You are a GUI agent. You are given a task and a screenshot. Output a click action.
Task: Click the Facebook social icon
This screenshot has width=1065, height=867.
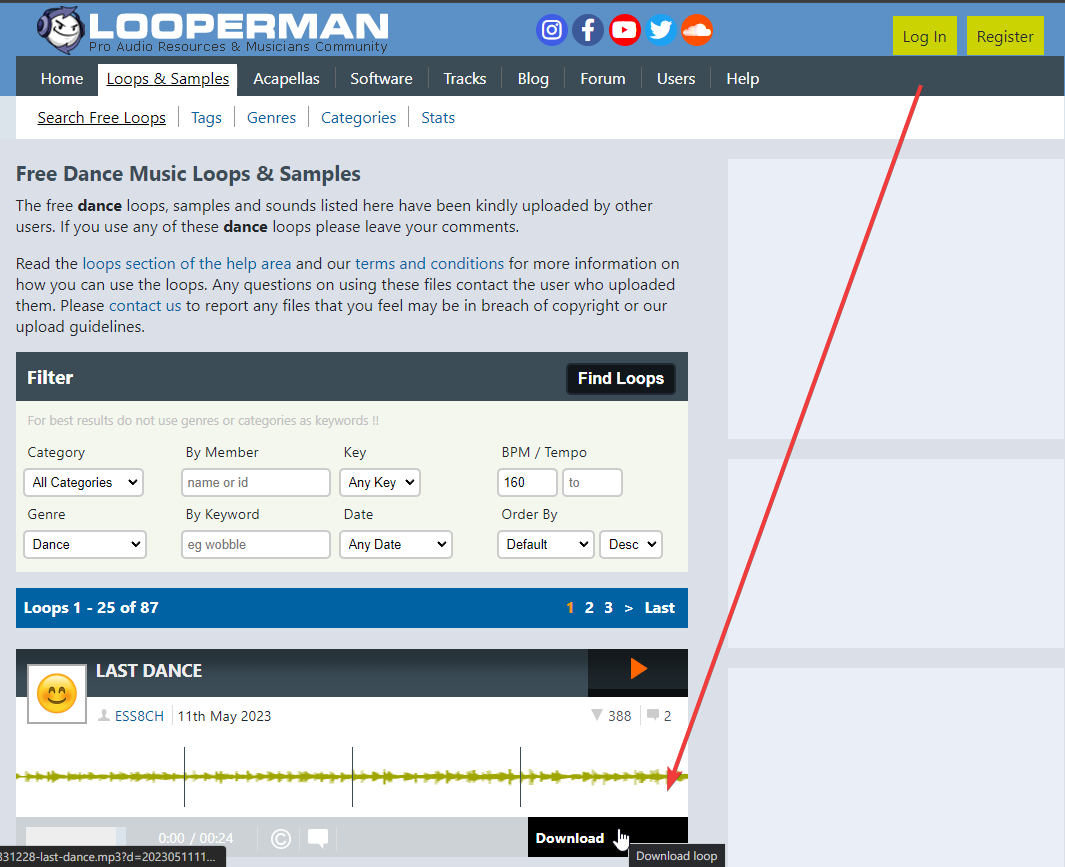click(588, 31)
